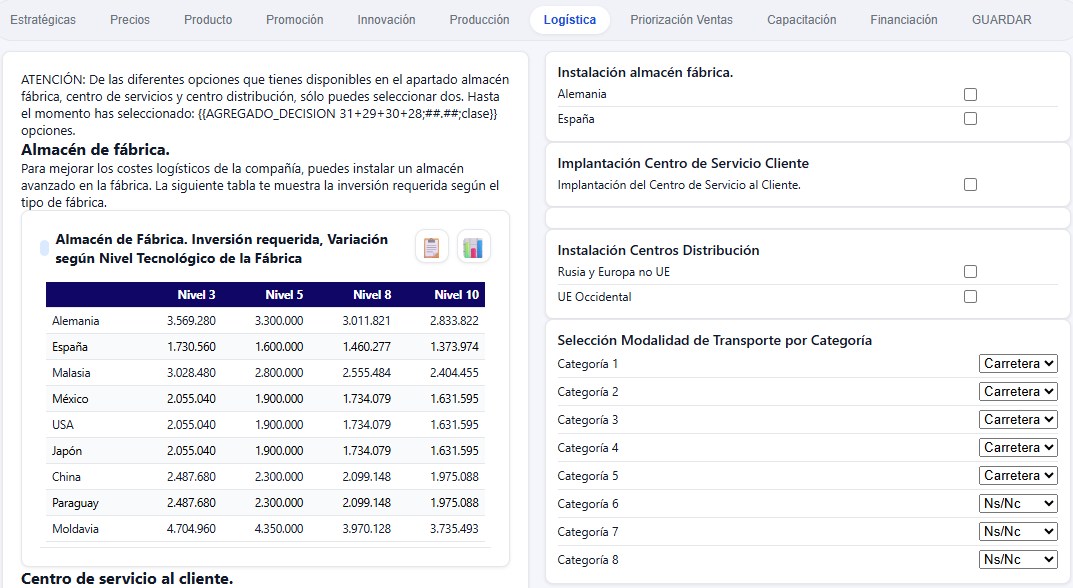Select the Moldavia row label
The image size is (1073, 588).
[x=75, y=529]
